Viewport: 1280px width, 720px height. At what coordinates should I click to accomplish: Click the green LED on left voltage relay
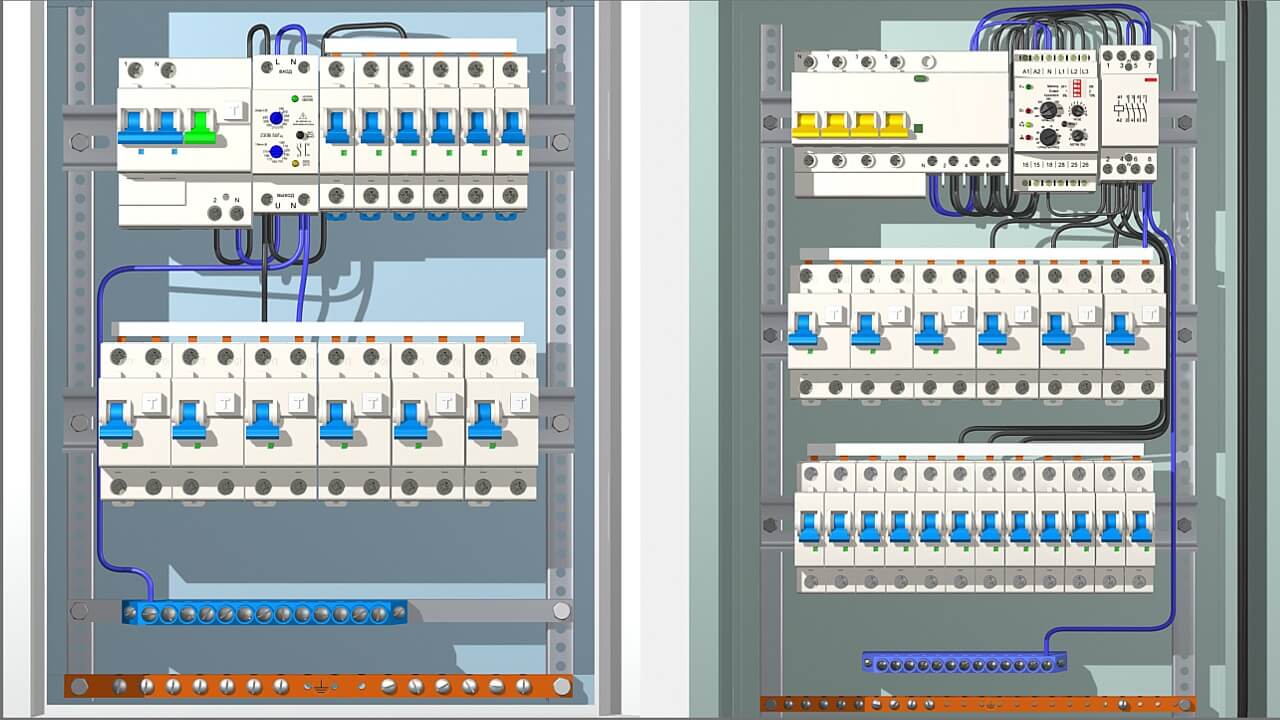pyautogui.click(x=296, y=98)
